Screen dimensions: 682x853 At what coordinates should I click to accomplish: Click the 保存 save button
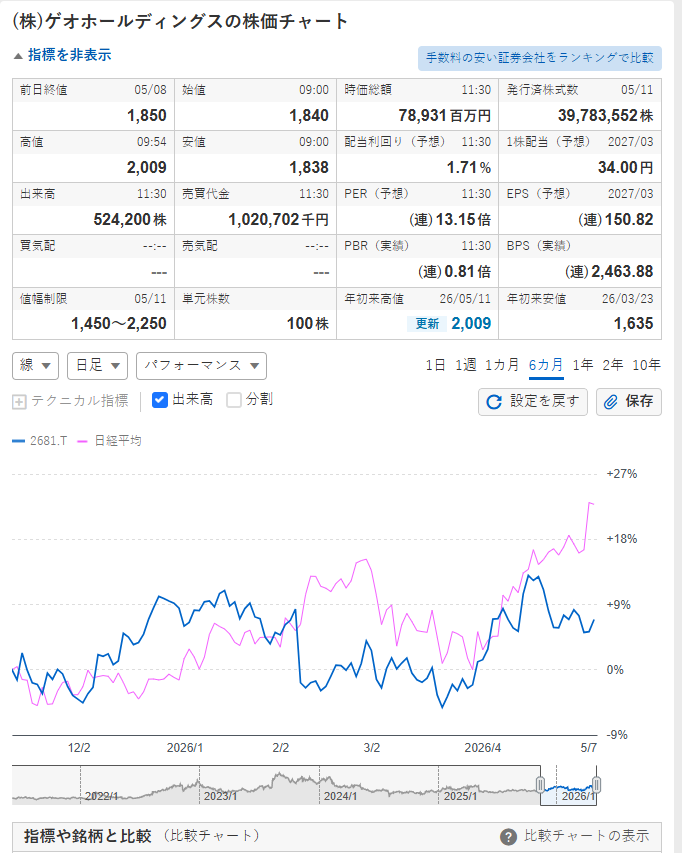pos(629,401)
